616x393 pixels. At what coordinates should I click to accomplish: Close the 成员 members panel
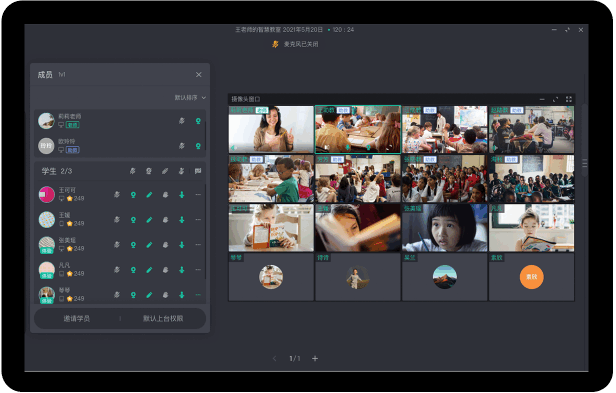coord(199,75)
